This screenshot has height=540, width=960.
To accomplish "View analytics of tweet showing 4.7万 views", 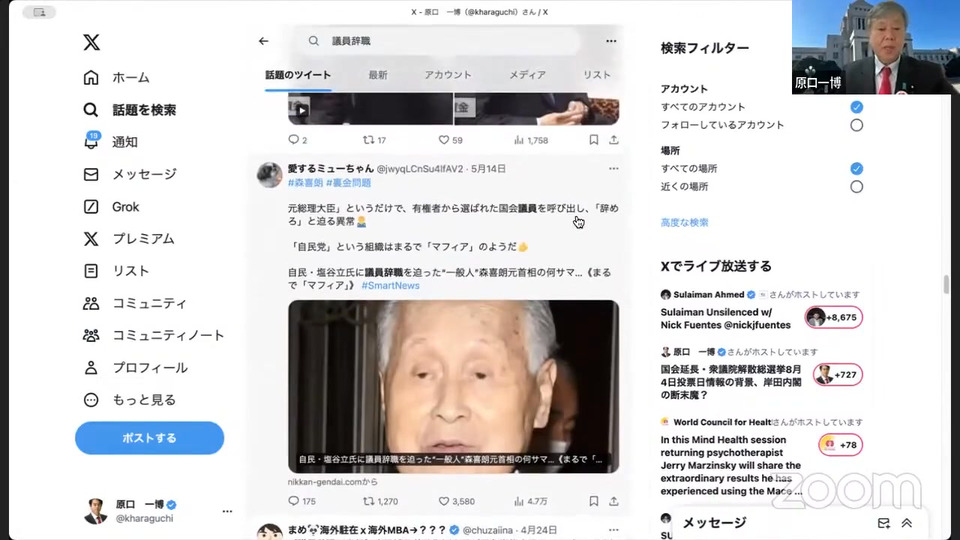I will [531, 501].
